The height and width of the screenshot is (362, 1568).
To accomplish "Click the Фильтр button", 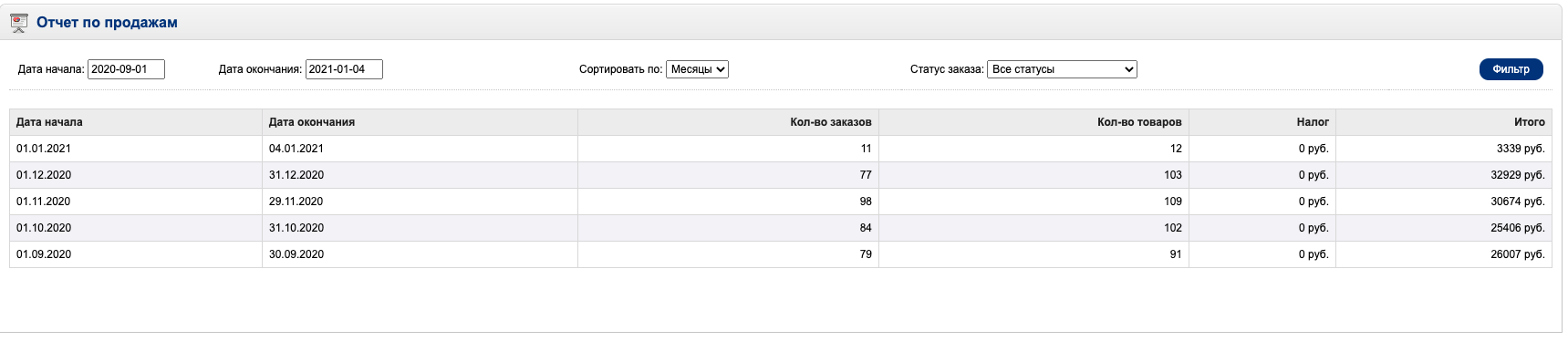I will click(1511, 69).
